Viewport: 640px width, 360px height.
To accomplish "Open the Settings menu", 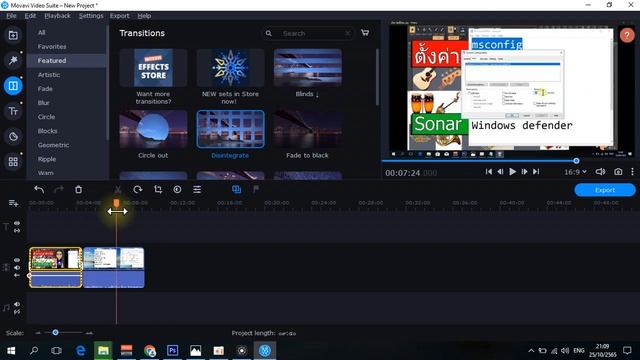I will click(91, 16).
